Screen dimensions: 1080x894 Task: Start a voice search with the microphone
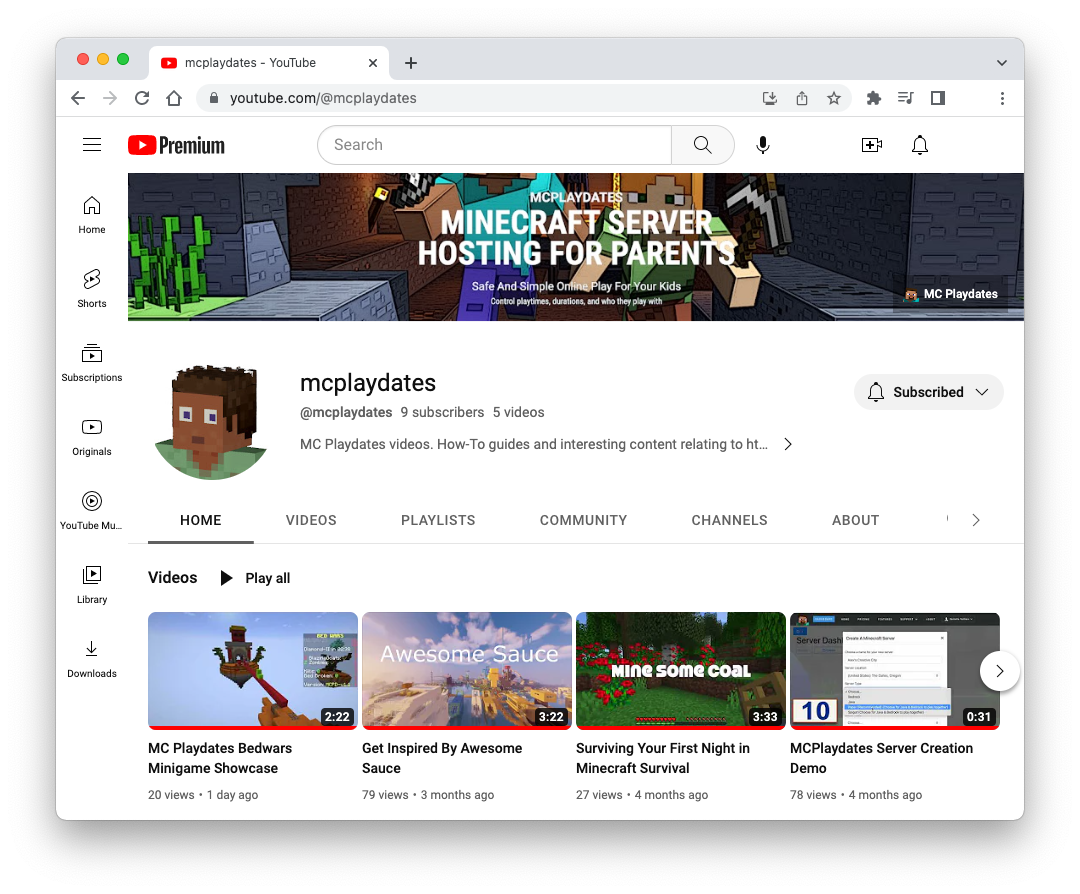[x=763, y=145]
